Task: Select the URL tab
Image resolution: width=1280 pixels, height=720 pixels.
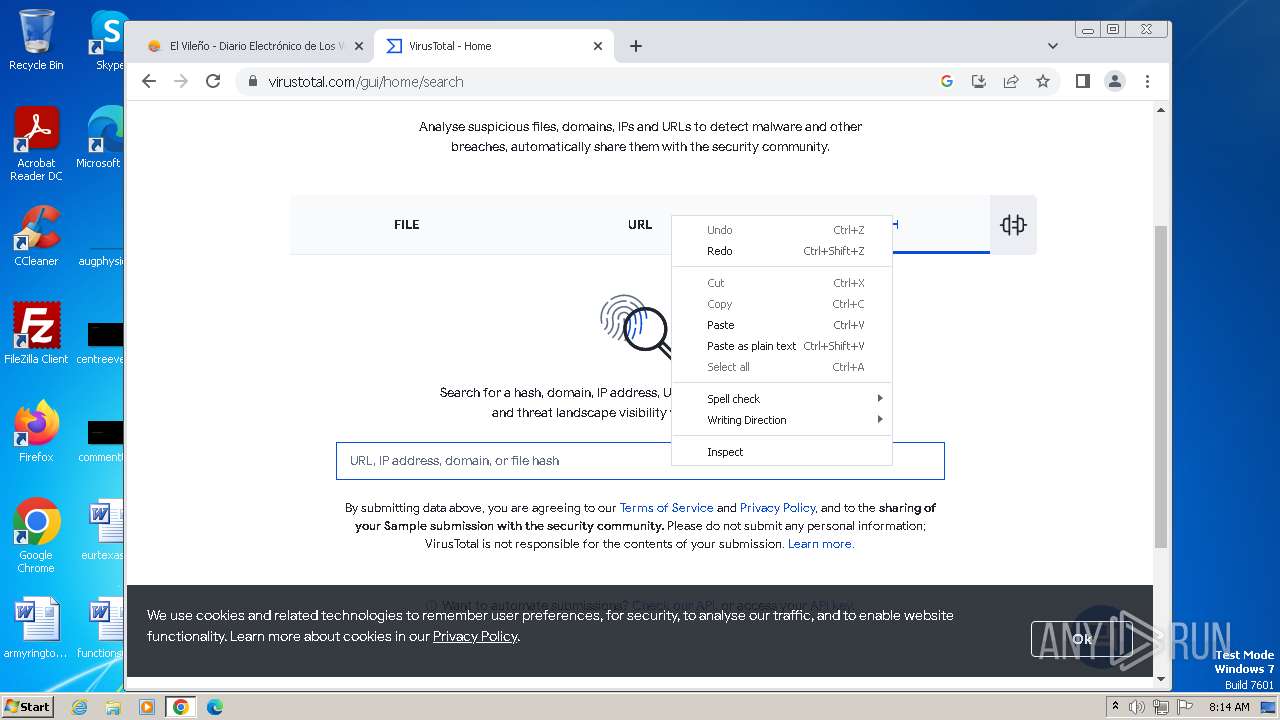Action: (640, 225)
